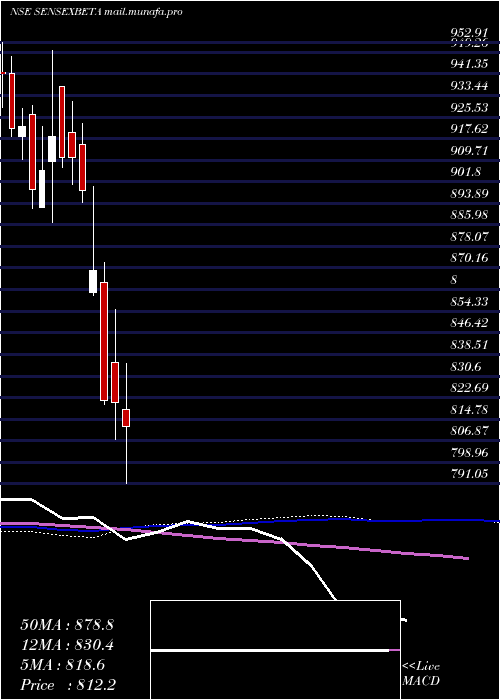Click the 814.78 price axis label
This screenshot has height=700, width=500.
(469, 409)
